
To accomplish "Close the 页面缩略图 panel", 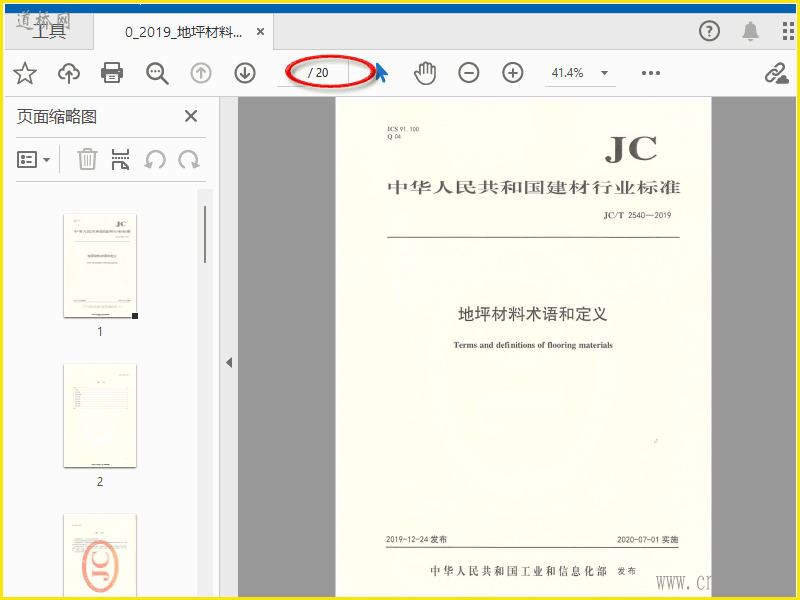I will pyautogui.click(x=191, y=116).
